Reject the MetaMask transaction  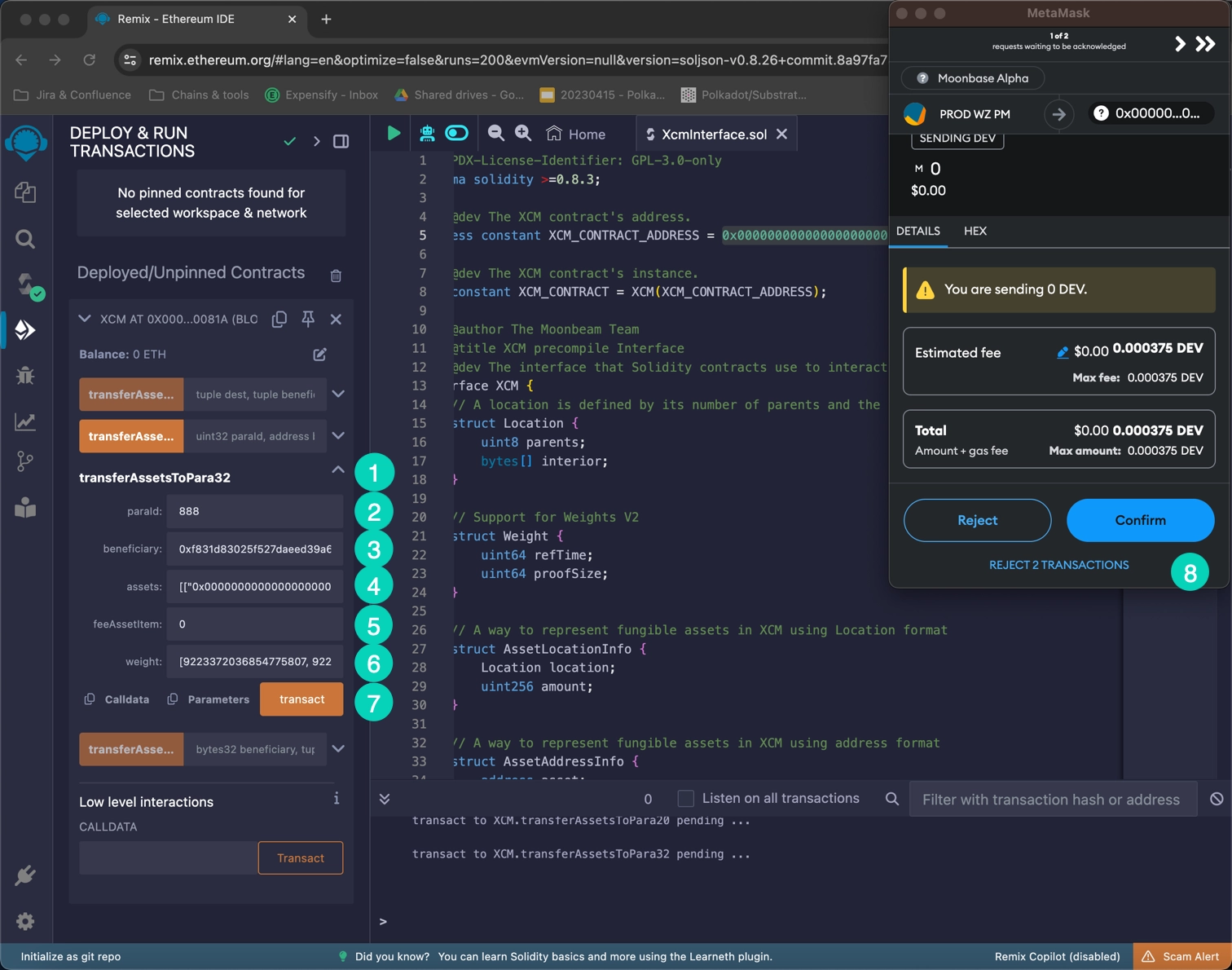[x=977, y=520]
